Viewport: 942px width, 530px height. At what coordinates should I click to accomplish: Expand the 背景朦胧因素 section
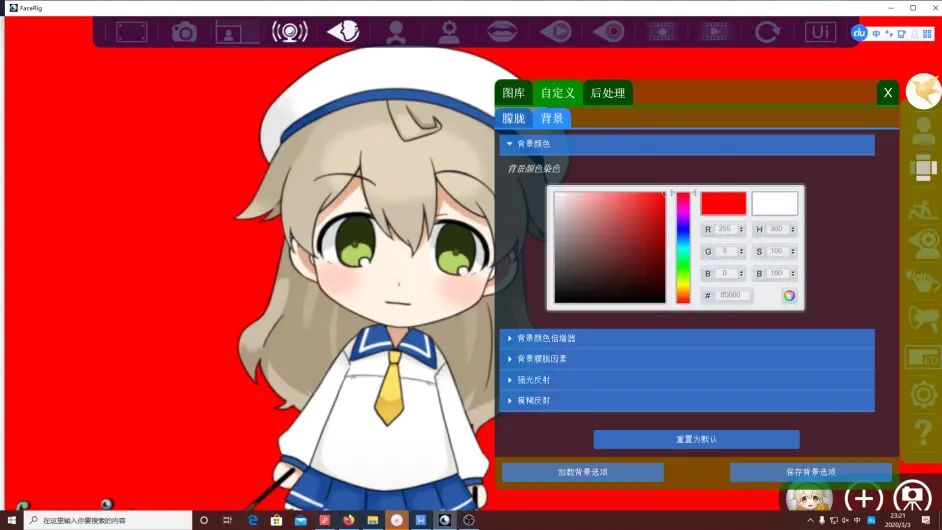coord(687,359)
